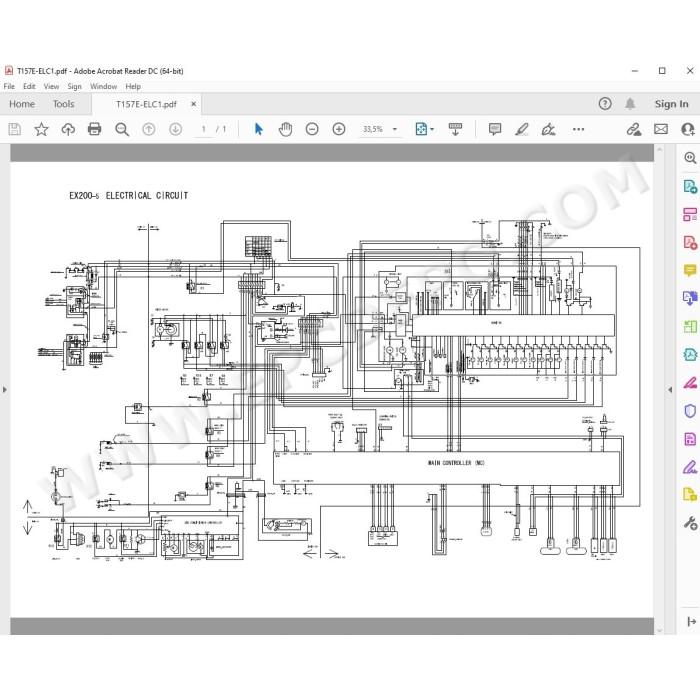
Task: Open the zoom percentage dropdown
Action: 395,129
